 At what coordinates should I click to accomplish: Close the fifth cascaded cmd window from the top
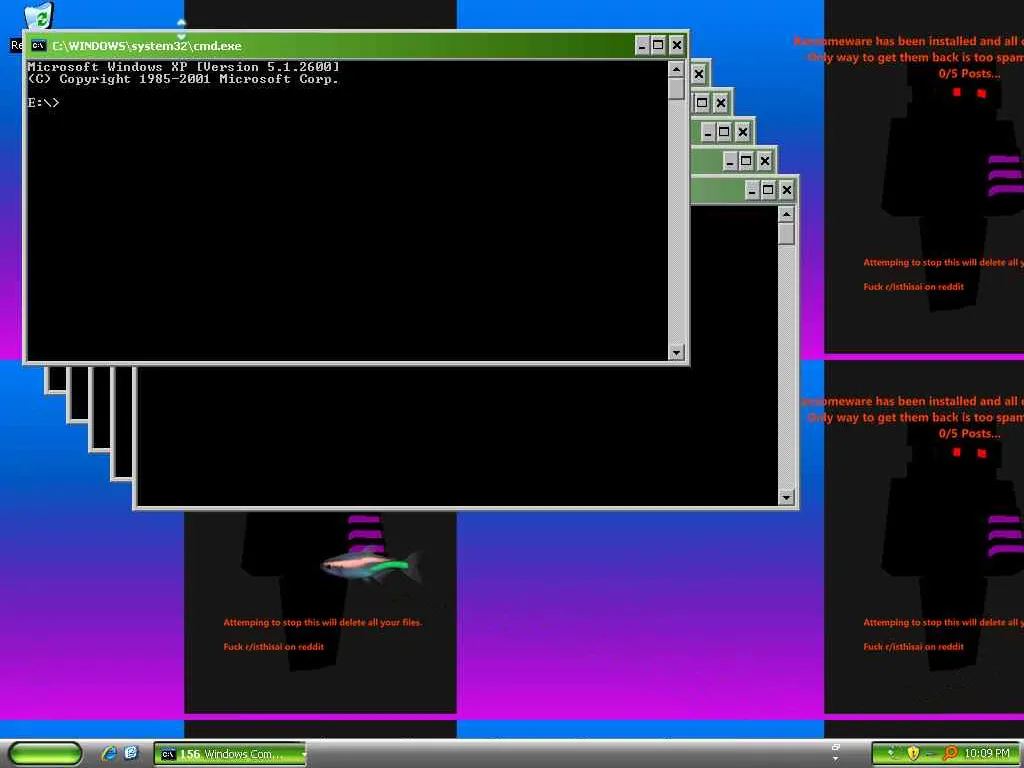click(x=765, y=161)
